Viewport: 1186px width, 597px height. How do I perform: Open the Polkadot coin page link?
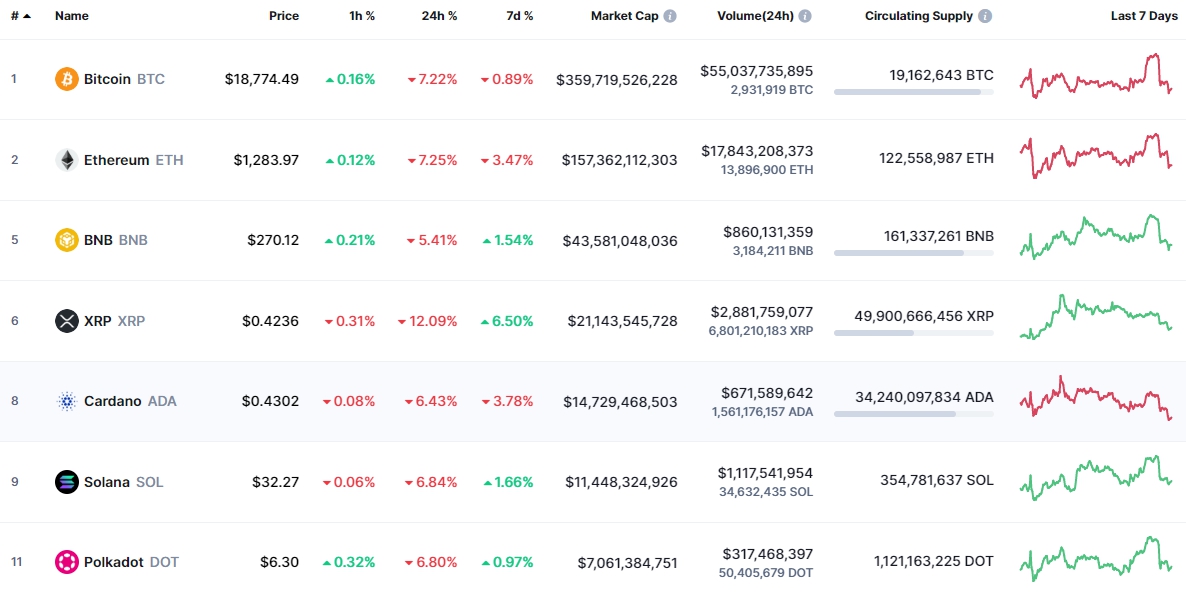(132, 562)
